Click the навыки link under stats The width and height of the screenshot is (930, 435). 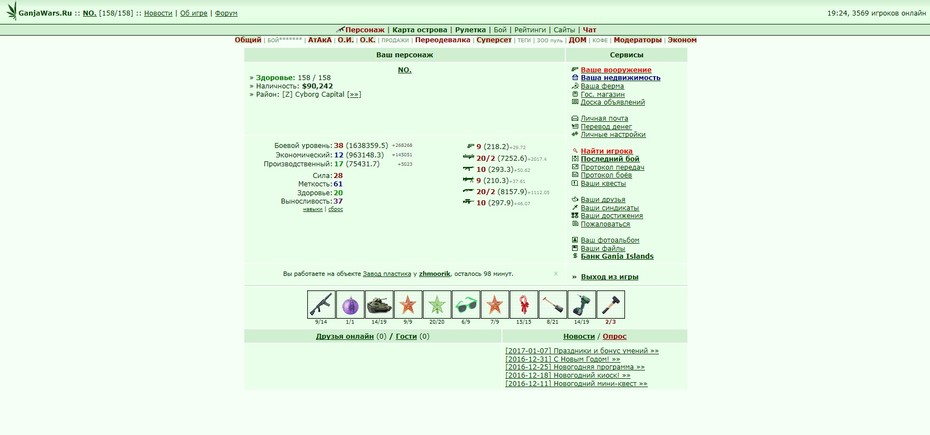[x=313, y=209]
